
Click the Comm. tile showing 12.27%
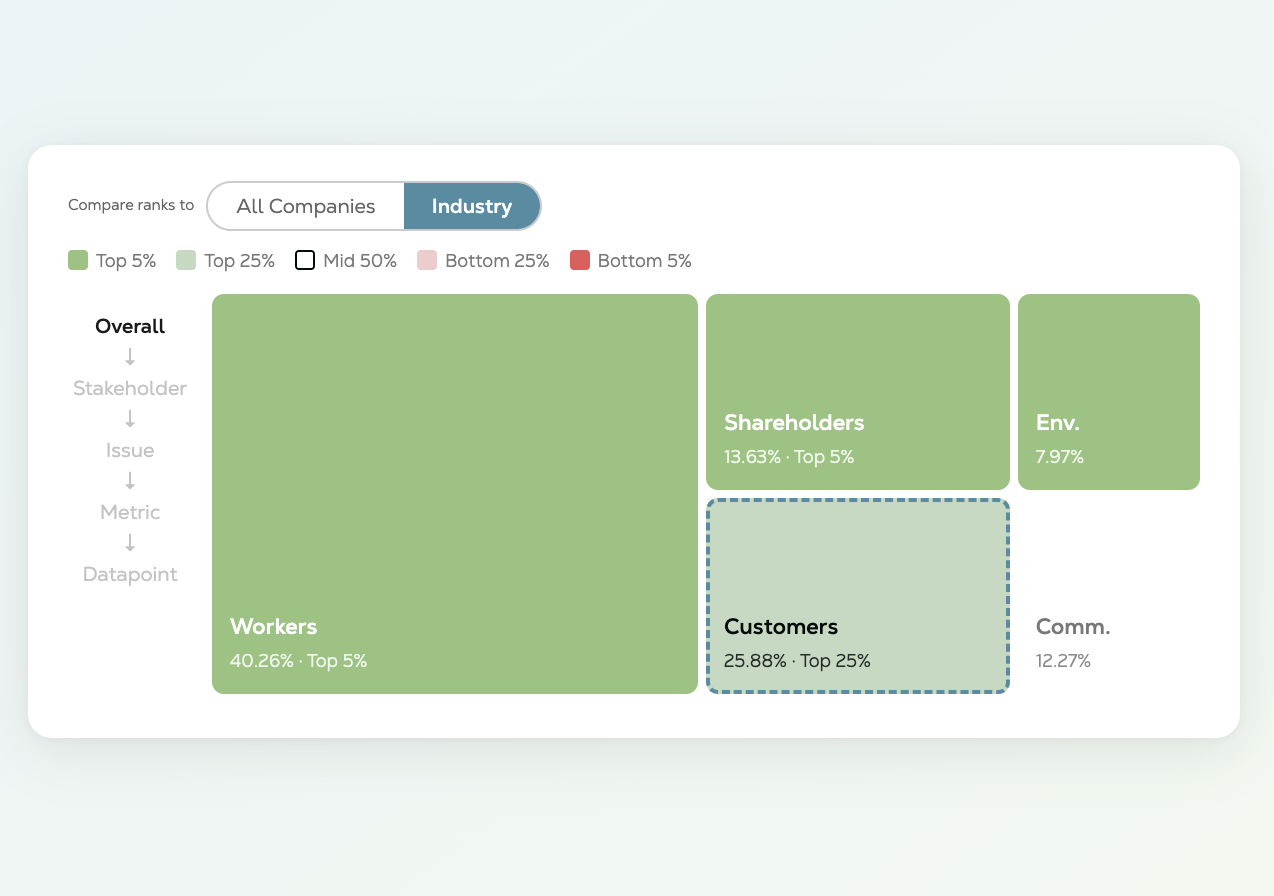click(x=1108, y=596)
